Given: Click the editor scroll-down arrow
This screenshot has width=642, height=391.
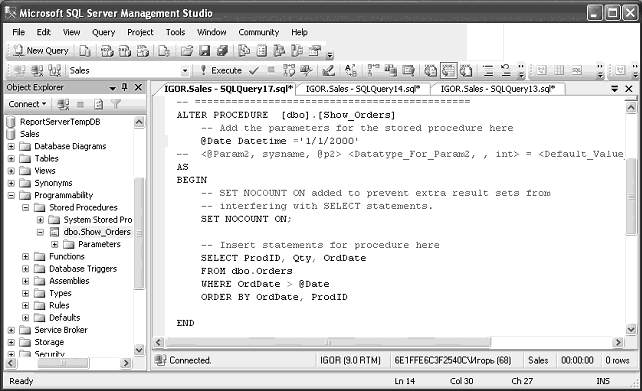Looking at the screenshot, I should [631, 329].
